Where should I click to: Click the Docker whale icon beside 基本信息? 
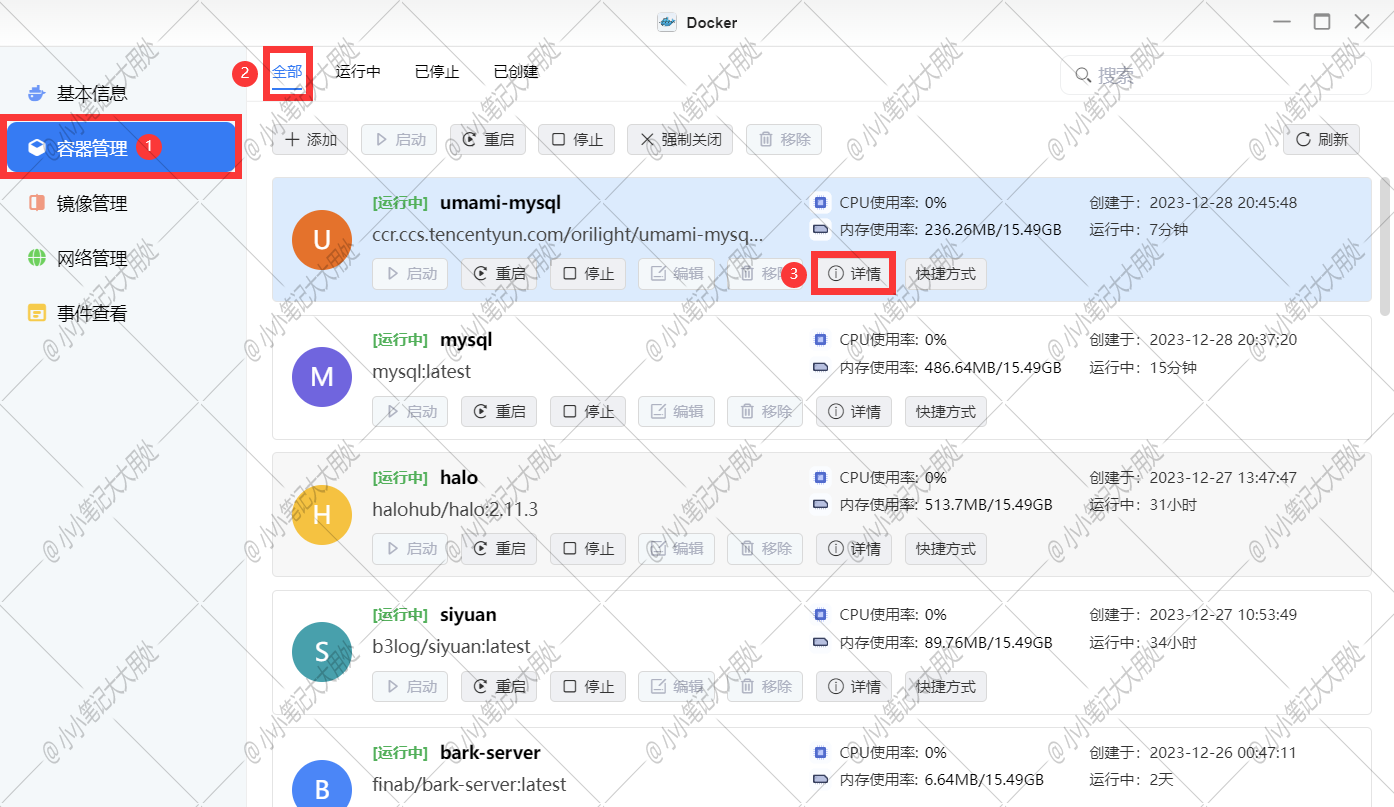(x=37, y=94)
